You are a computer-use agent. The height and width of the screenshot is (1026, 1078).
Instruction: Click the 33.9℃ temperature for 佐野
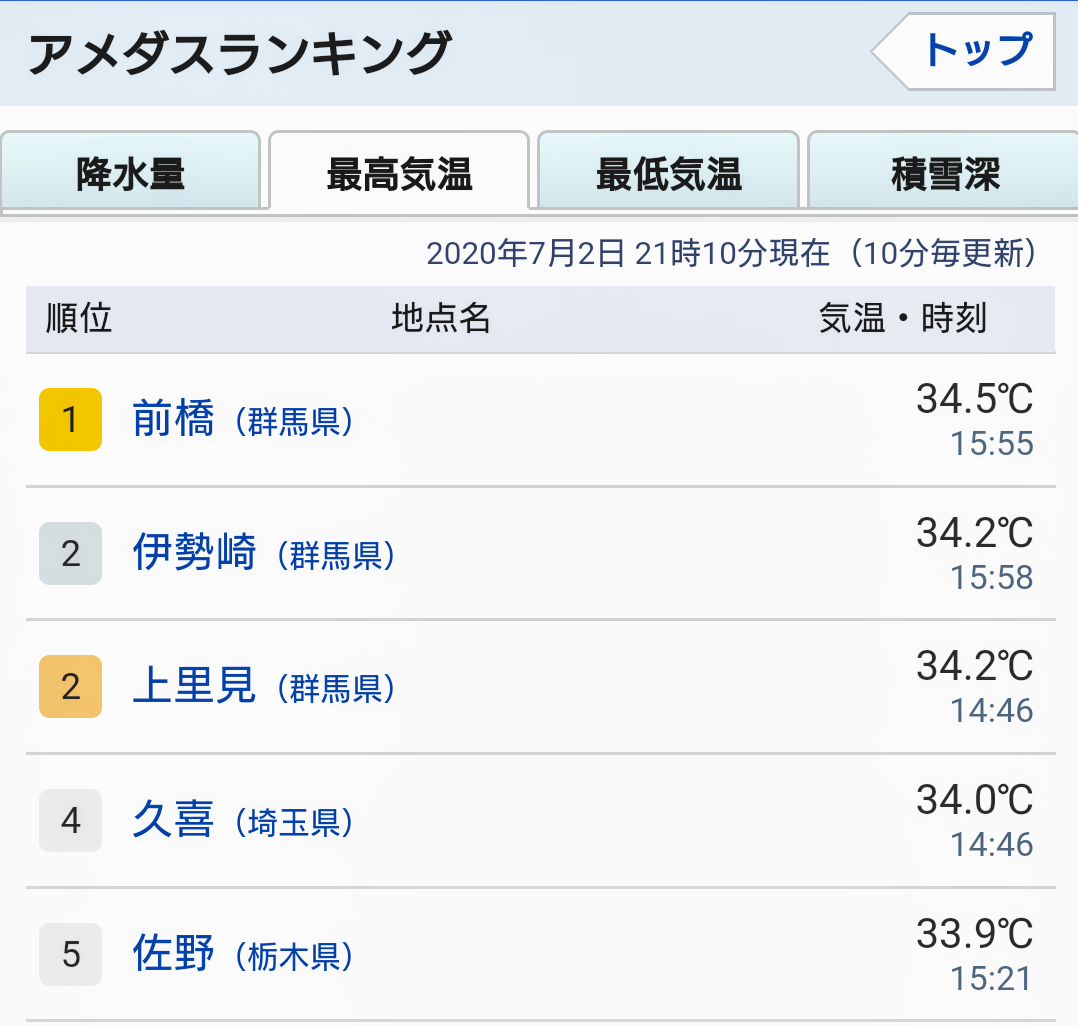(x=974, y=934)
